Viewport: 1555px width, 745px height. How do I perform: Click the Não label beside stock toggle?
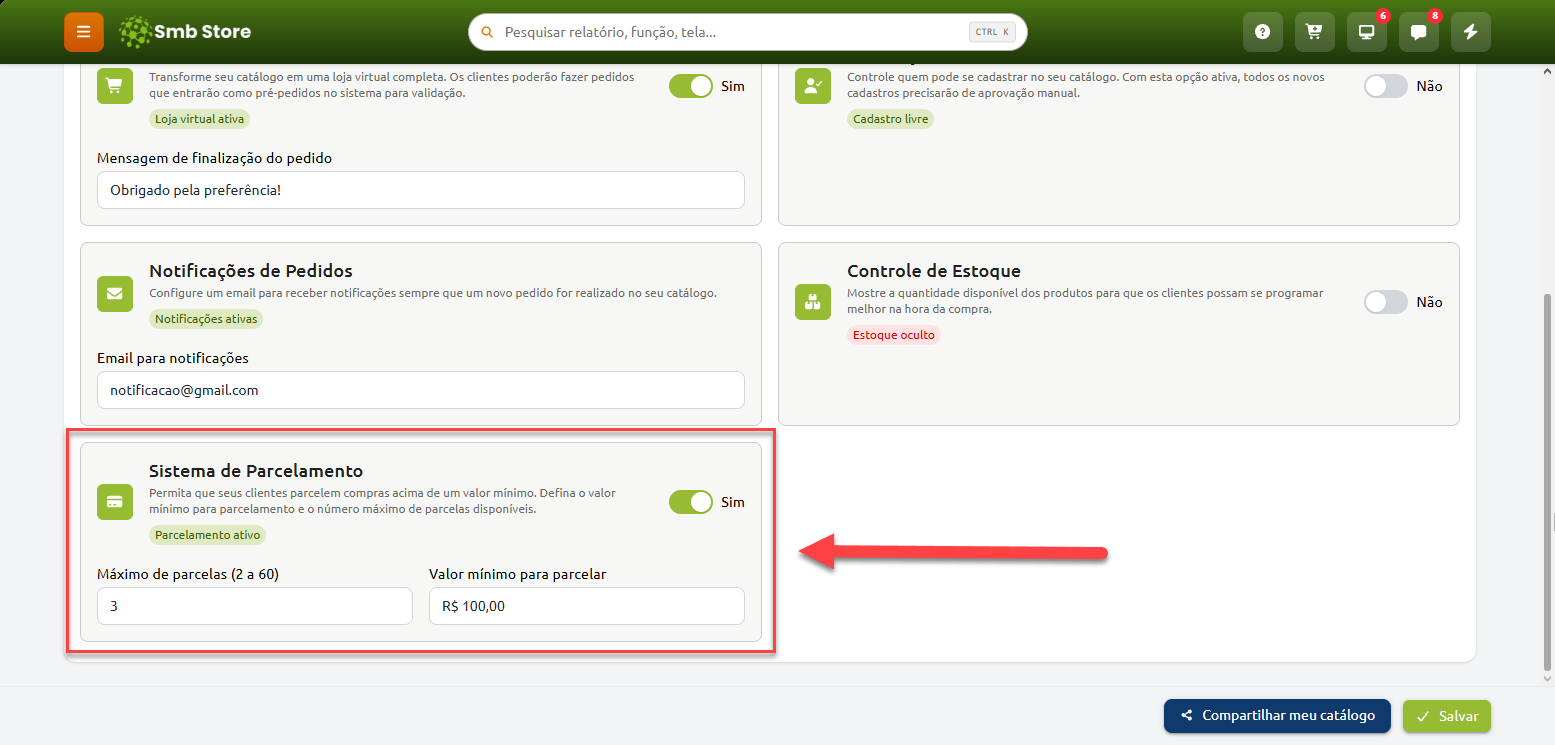[1430, 302]
